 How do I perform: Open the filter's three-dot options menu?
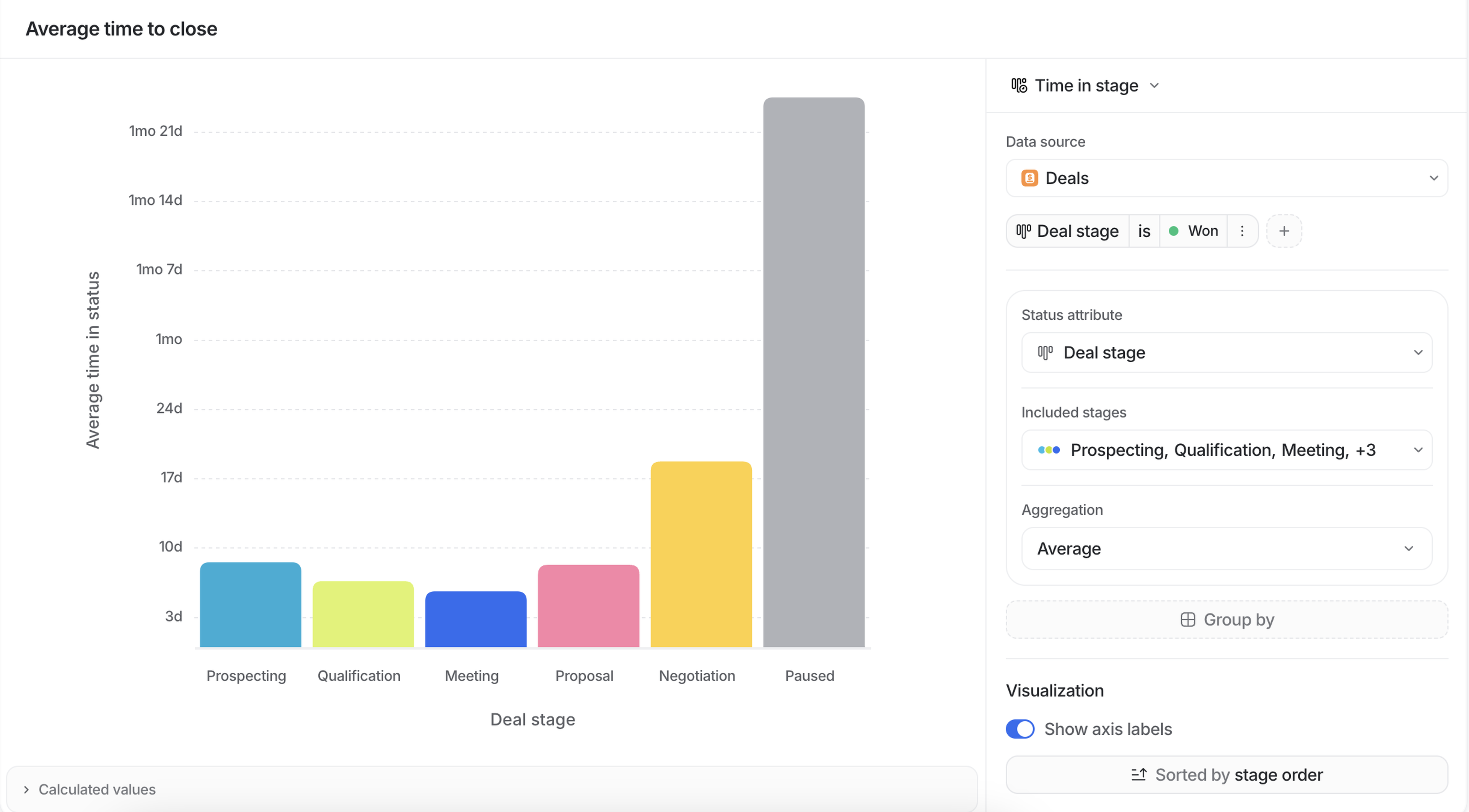tap(1242, 231)
